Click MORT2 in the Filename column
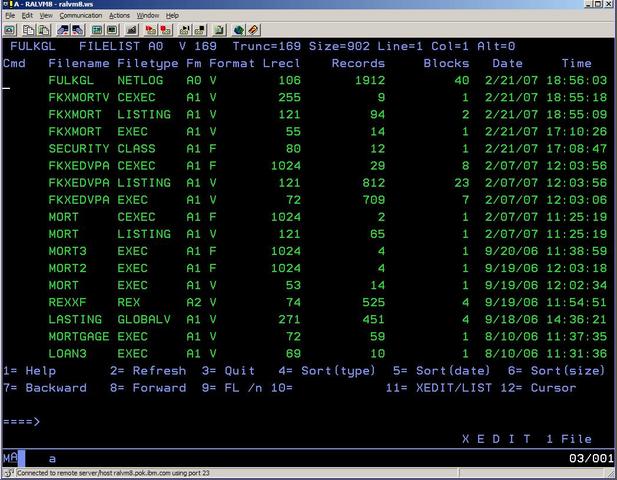Image resolution: width=617 pixels, height=480 pixels. [67, 268]
